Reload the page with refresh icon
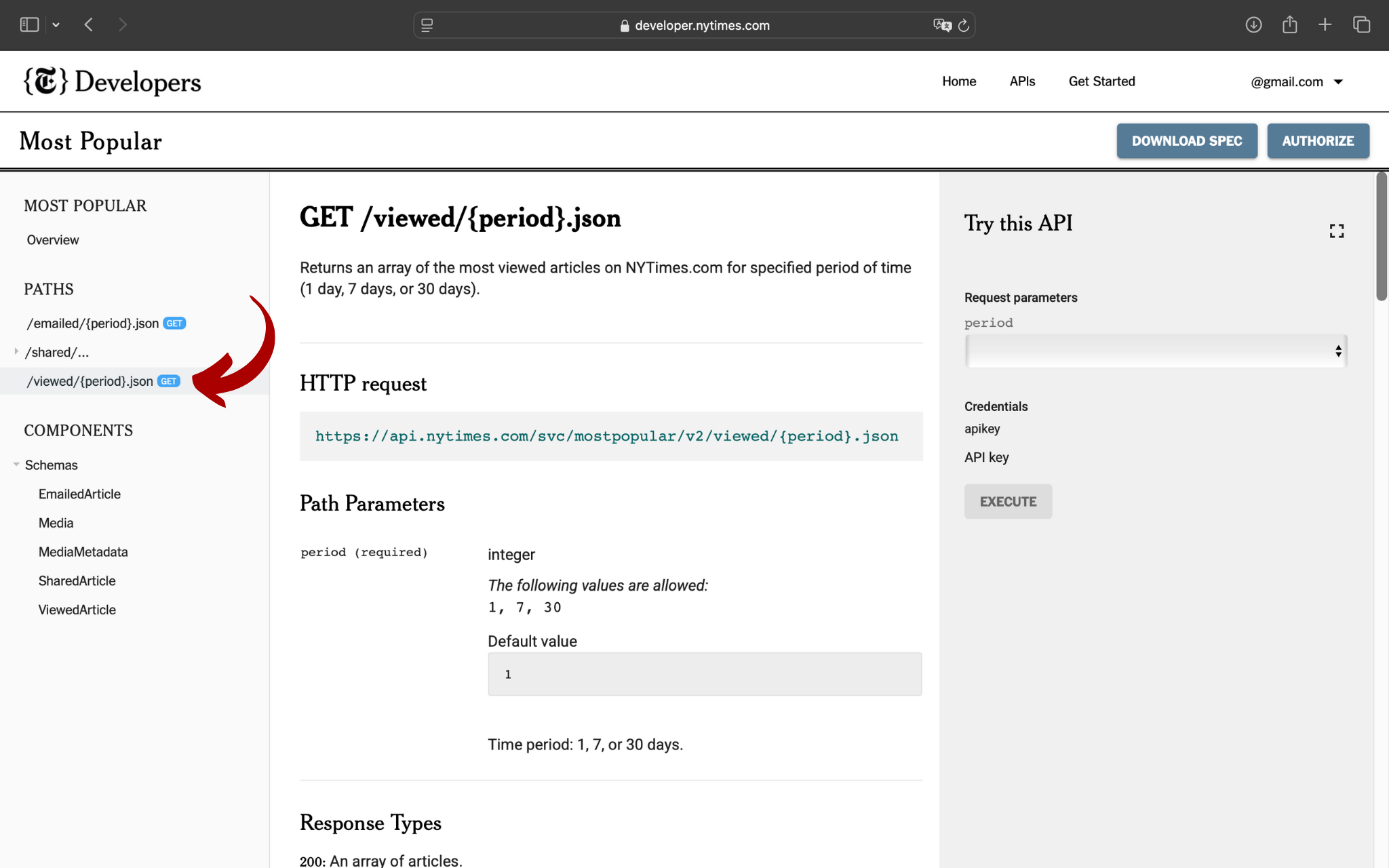Viewport: 1389px width, 868px height. click(x=963, y=25)
